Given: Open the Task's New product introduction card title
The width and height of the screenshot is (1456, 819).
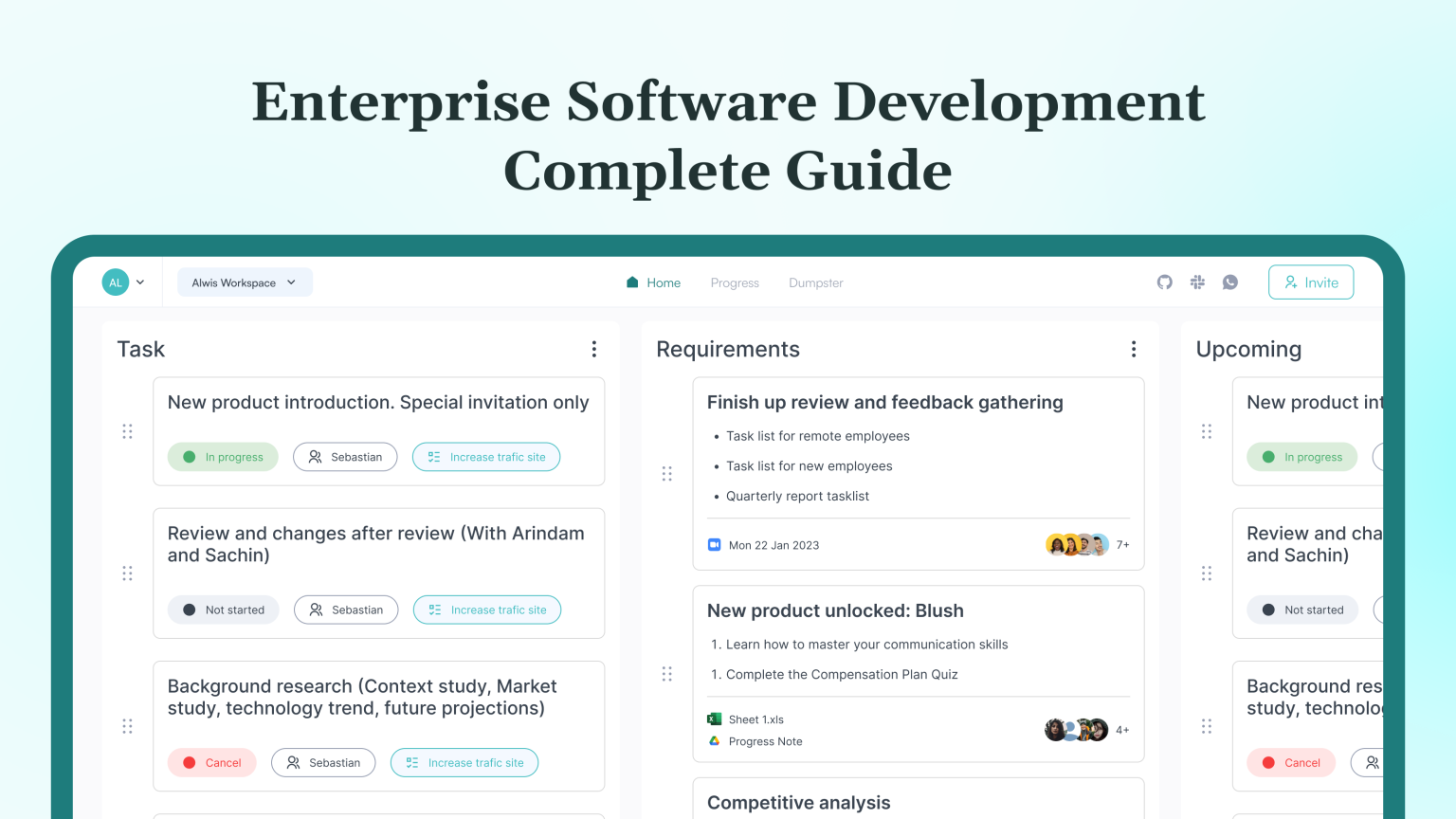Looking at the screenshot, I should pos(378,402).
